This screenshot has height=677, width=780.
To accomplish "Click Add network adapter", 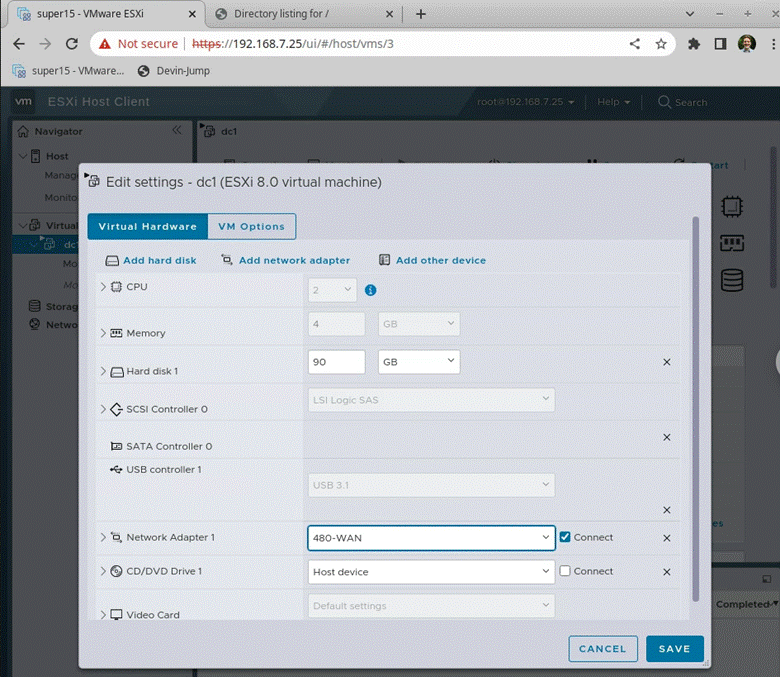I will [x=286, y=260].
